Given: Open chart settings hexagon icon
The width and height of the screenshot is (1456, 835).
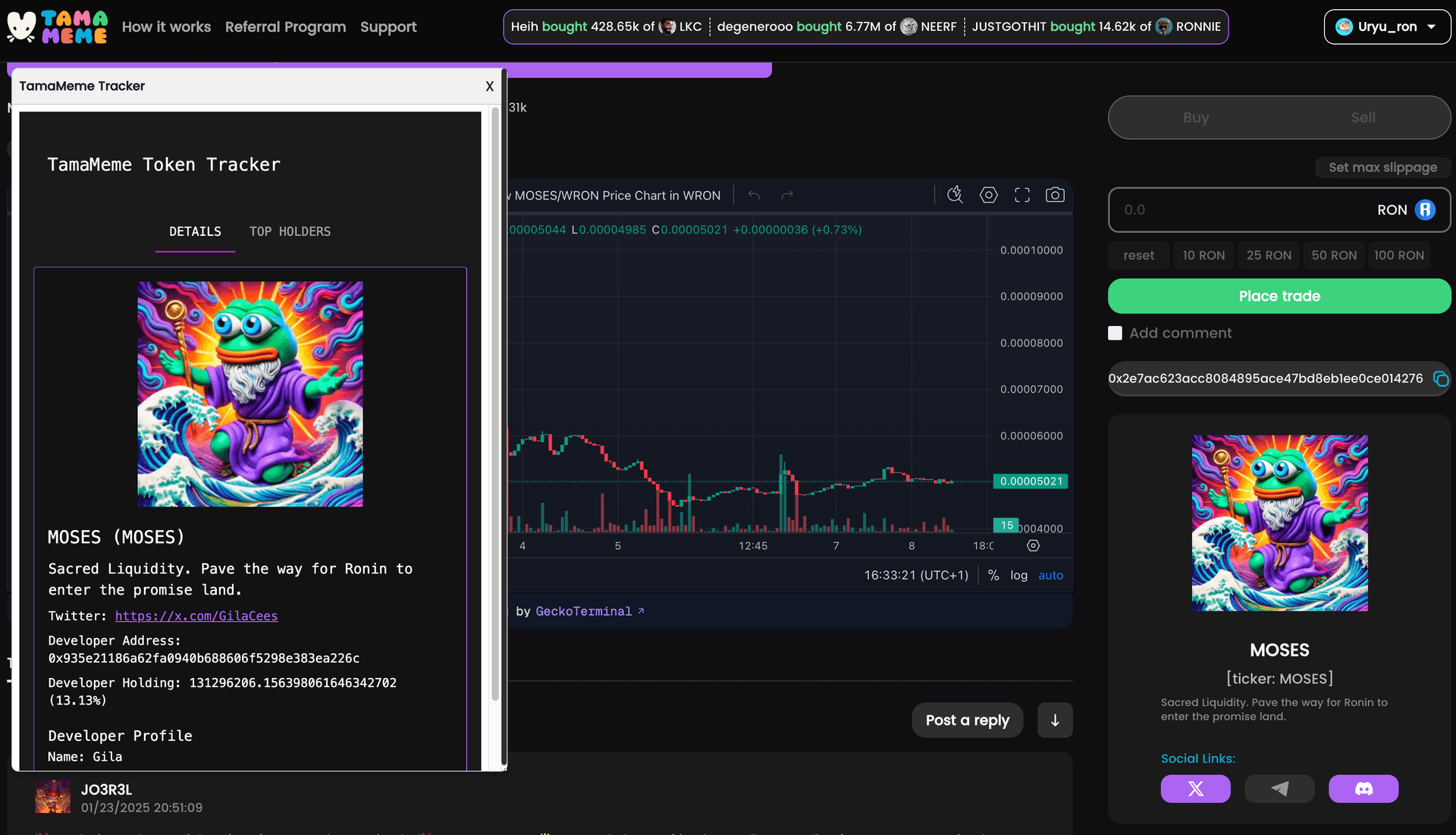Looking at the screenshot, I should click(988, 195).
